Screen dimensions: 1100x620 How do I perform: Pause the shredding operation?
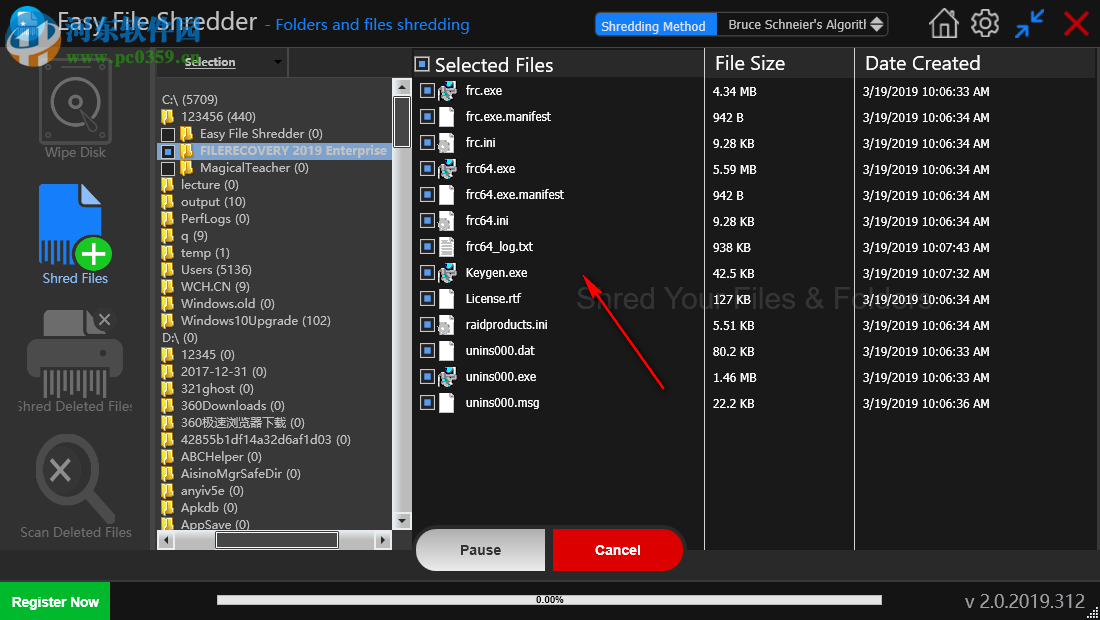click(x=481, y=549)
